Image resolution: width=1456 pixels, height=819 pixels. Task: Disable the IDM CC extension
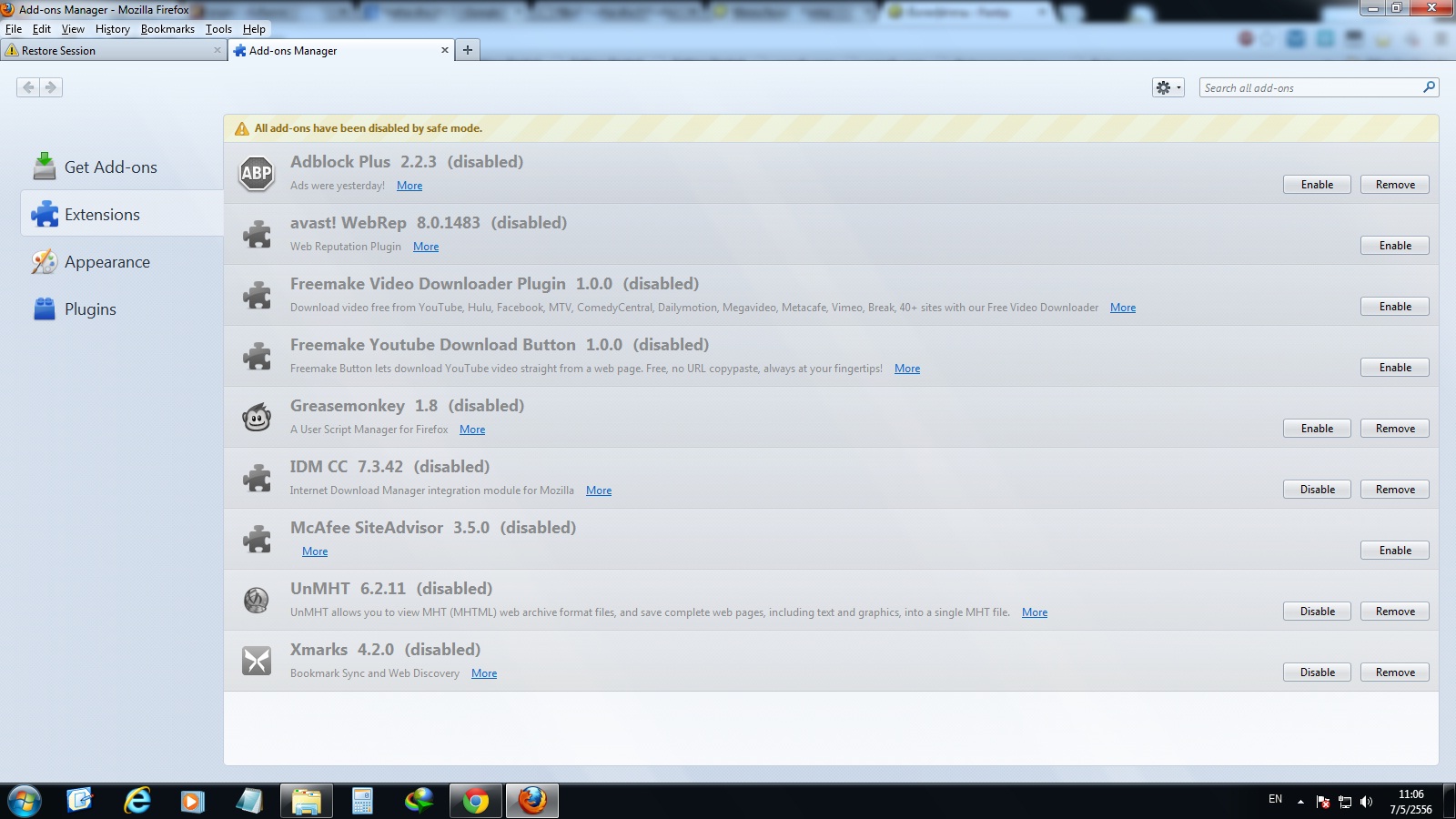coord(1317,490)
